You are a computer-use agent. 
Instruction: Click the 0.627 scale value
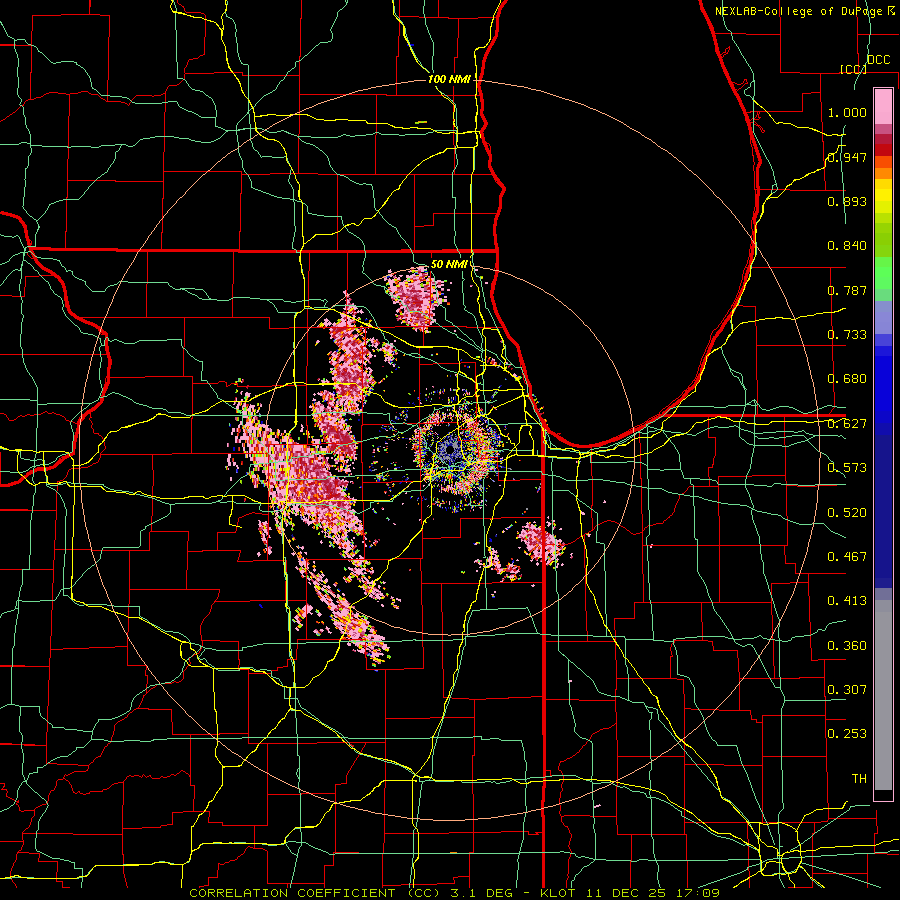tap(847, 424)
